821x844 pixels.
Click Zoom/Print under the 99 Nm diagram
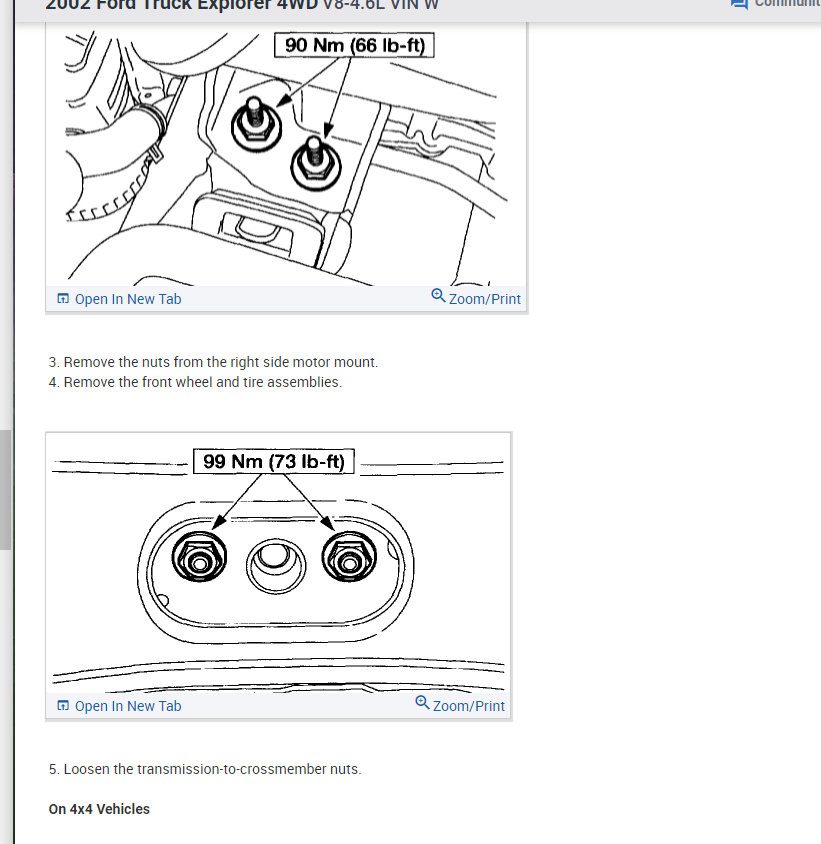(x=460, y=705)
